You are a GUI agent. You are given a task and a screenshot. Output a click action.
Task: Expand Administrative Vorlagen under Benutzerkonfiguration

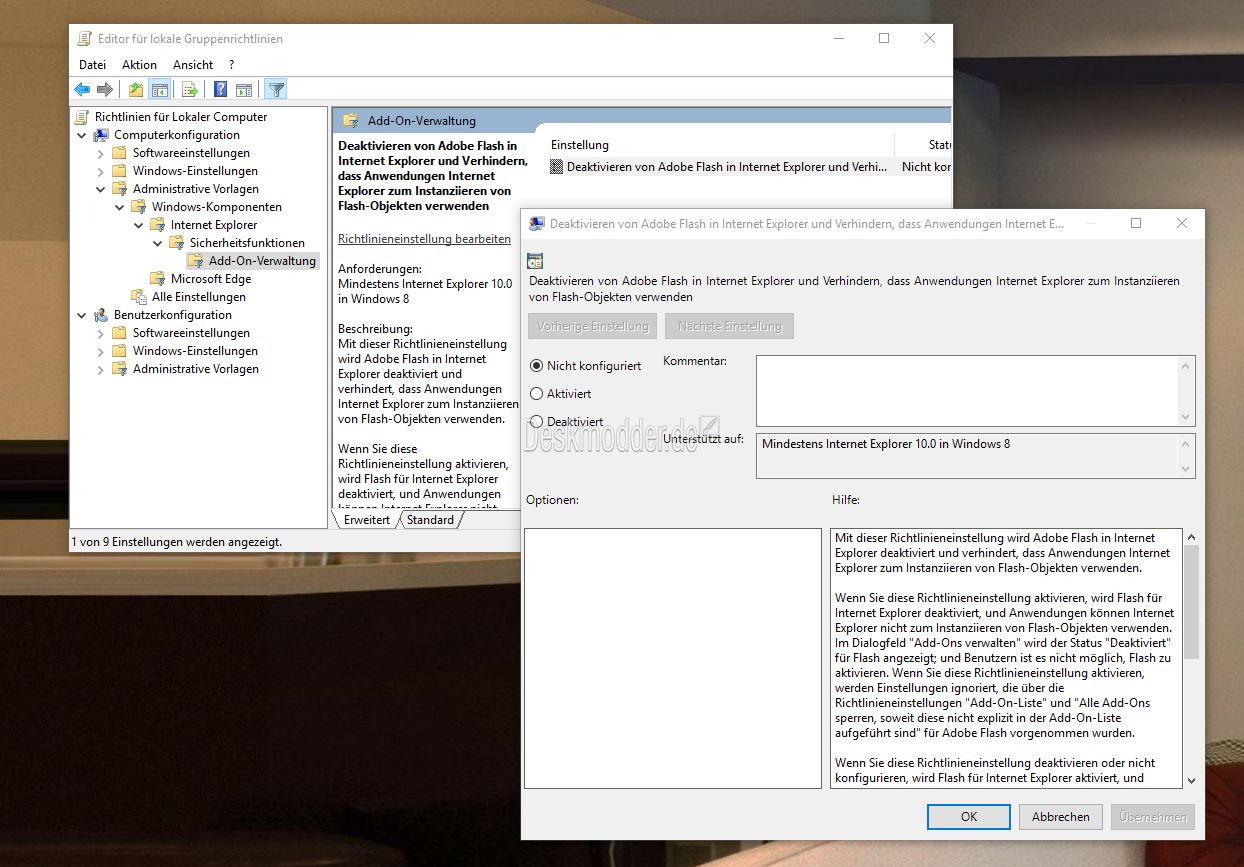101,369
